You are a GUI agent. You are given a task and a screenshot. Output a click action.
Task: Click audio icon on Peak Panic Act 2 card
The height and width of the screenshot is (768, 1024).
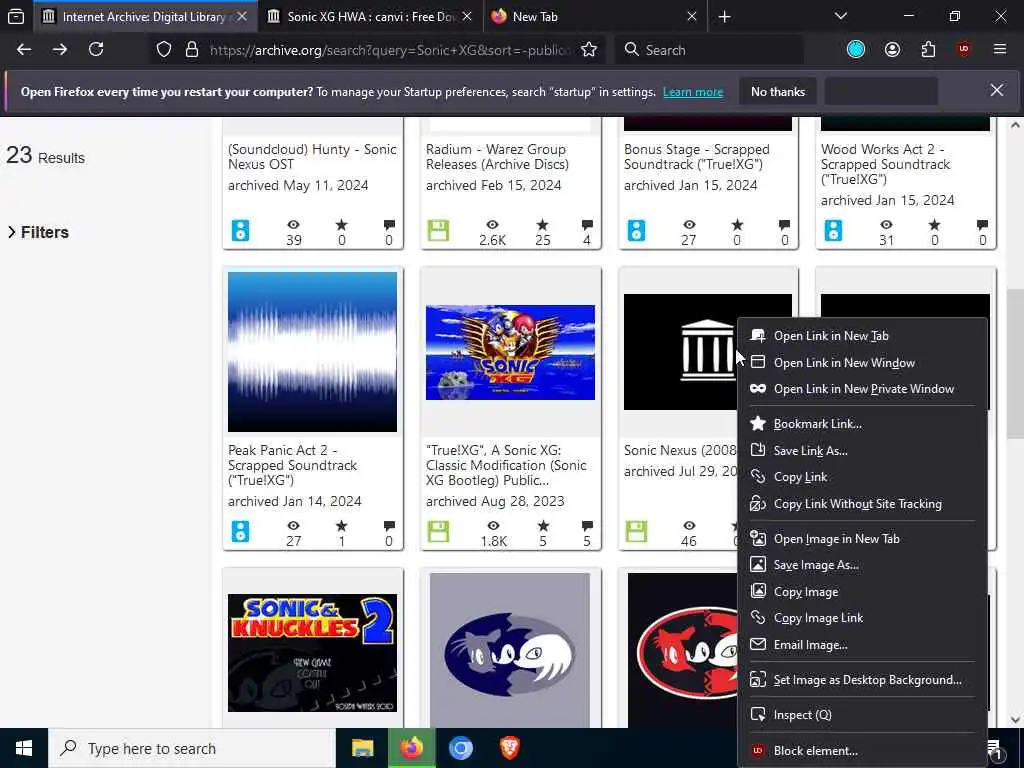point(240,532)
